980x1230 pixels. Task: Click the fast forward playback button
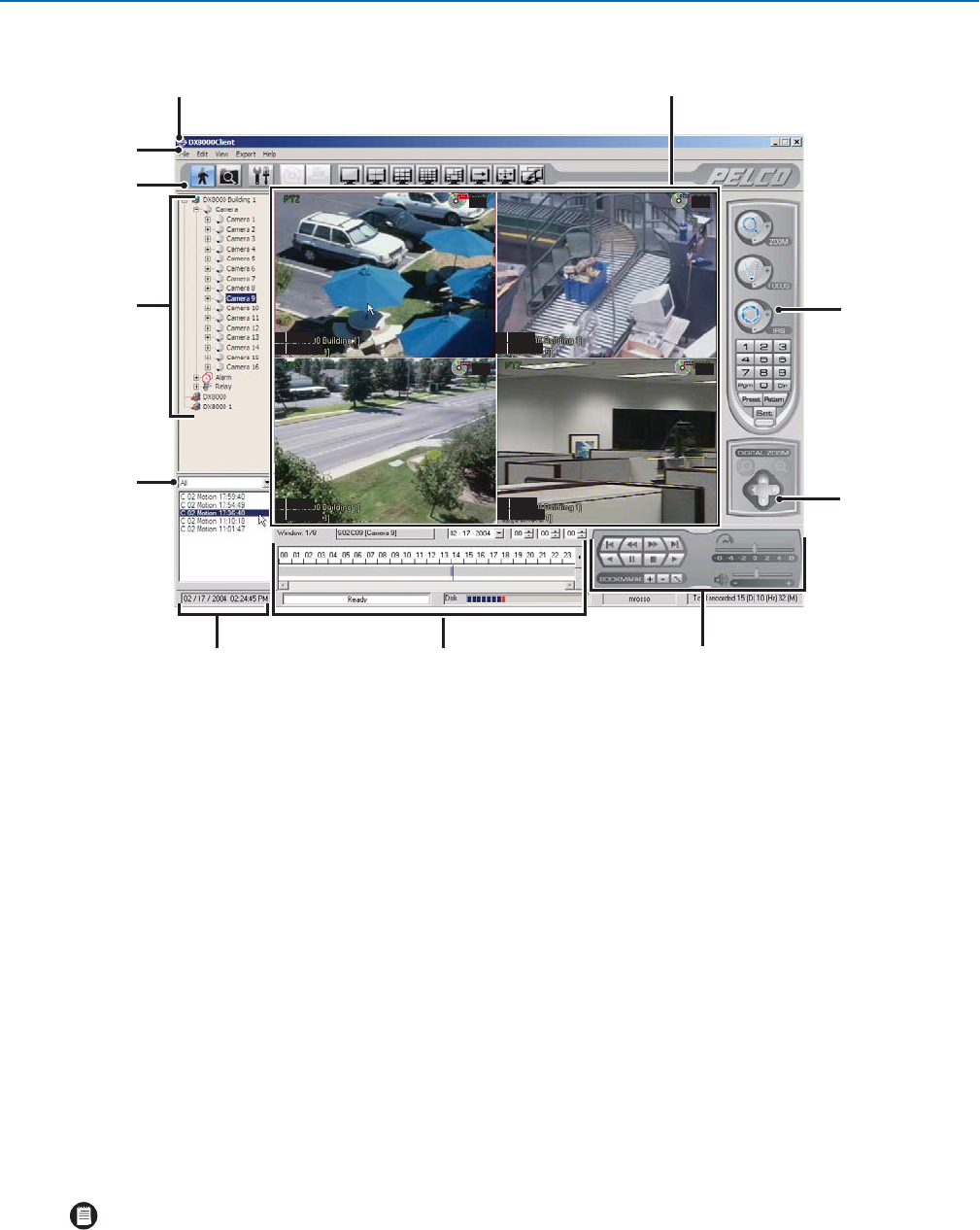654,545
